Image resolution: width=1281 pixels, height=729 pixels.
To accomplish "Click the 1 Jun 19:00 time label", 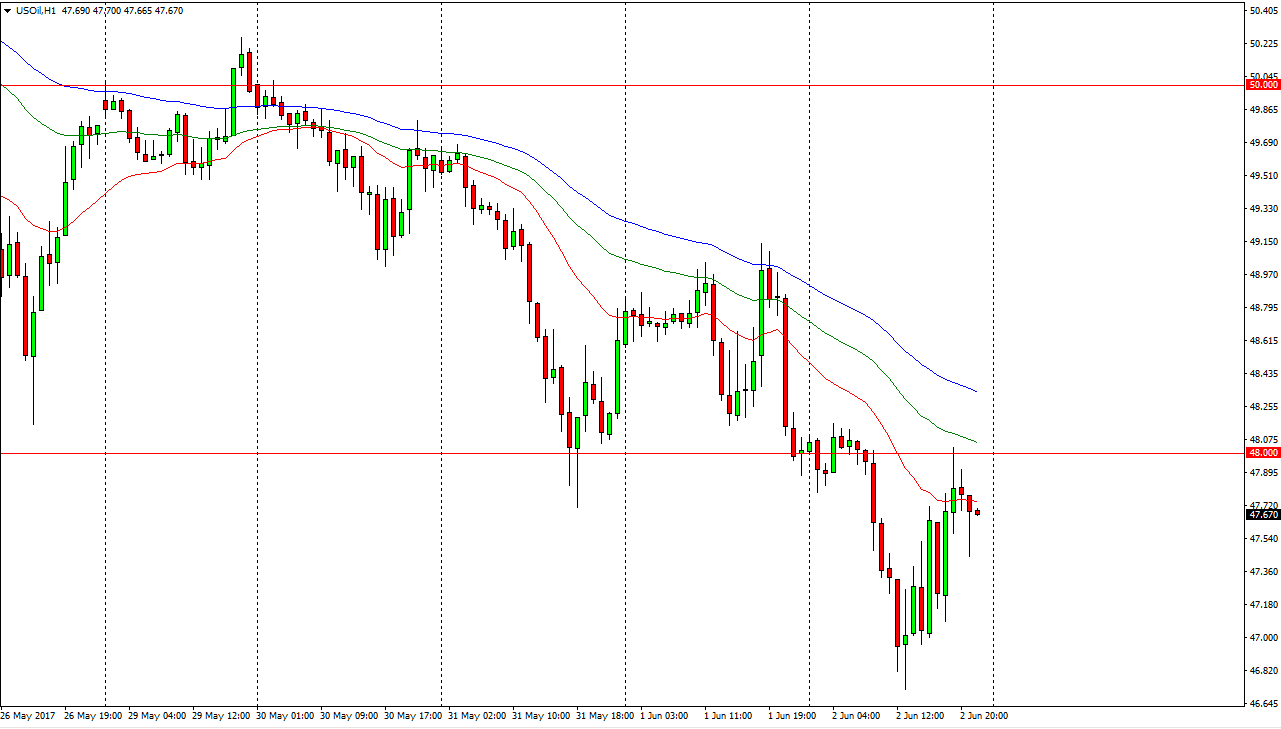I will (x=792, y=716).
